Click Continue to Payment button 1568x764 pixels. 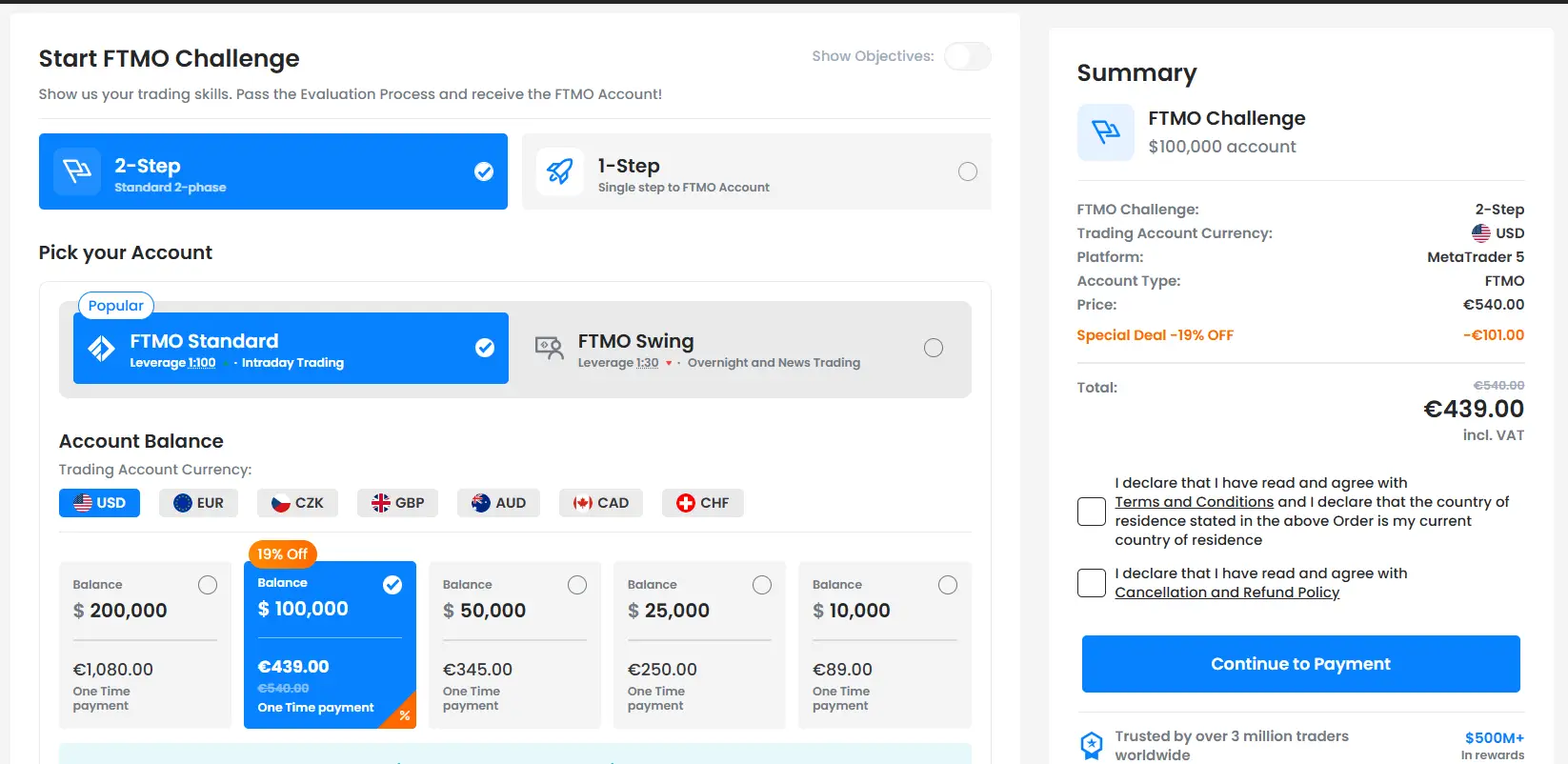(1300, 664)
